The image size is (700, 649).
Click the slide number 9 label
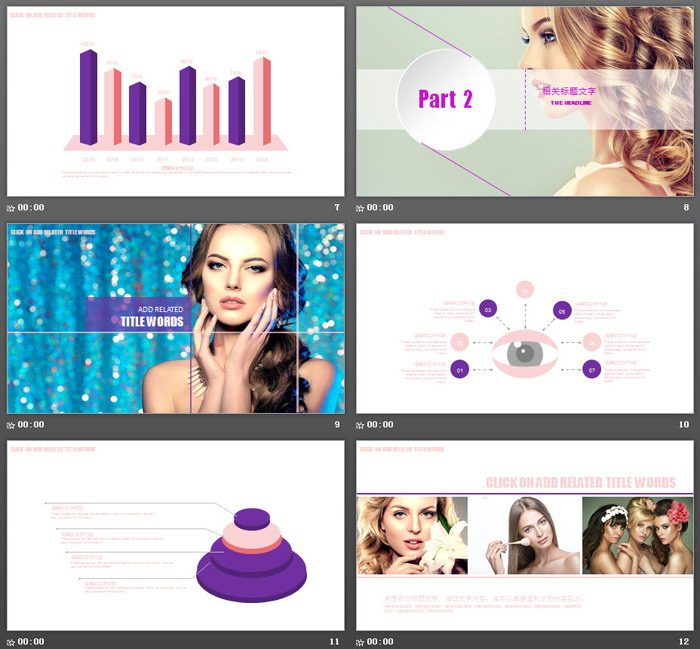point(337,425)
